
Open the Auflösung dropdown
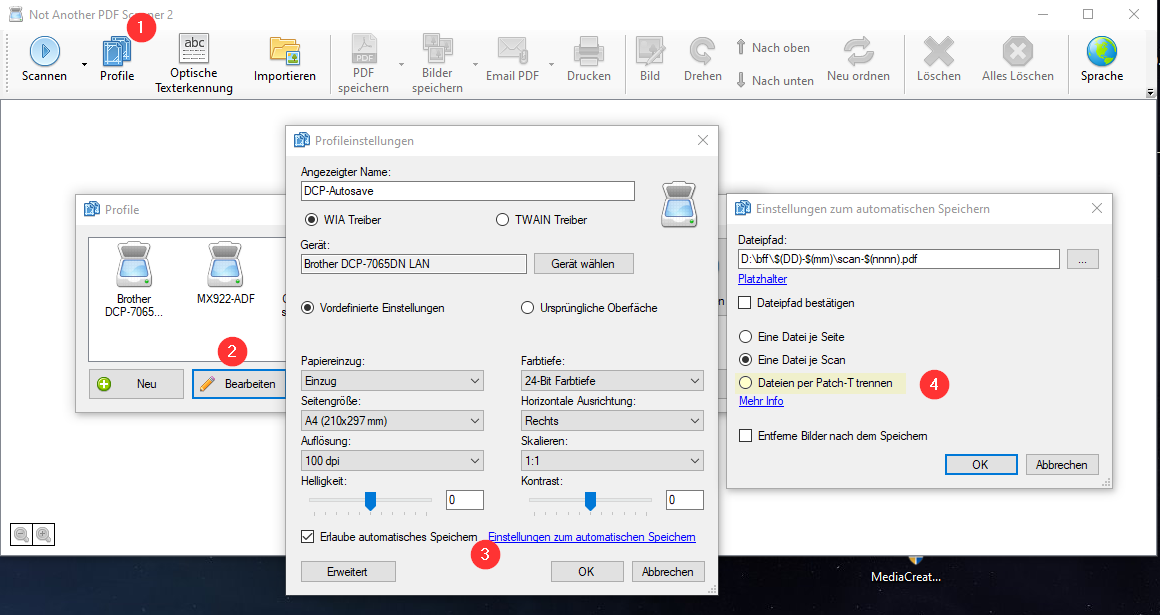click(392, 460)
